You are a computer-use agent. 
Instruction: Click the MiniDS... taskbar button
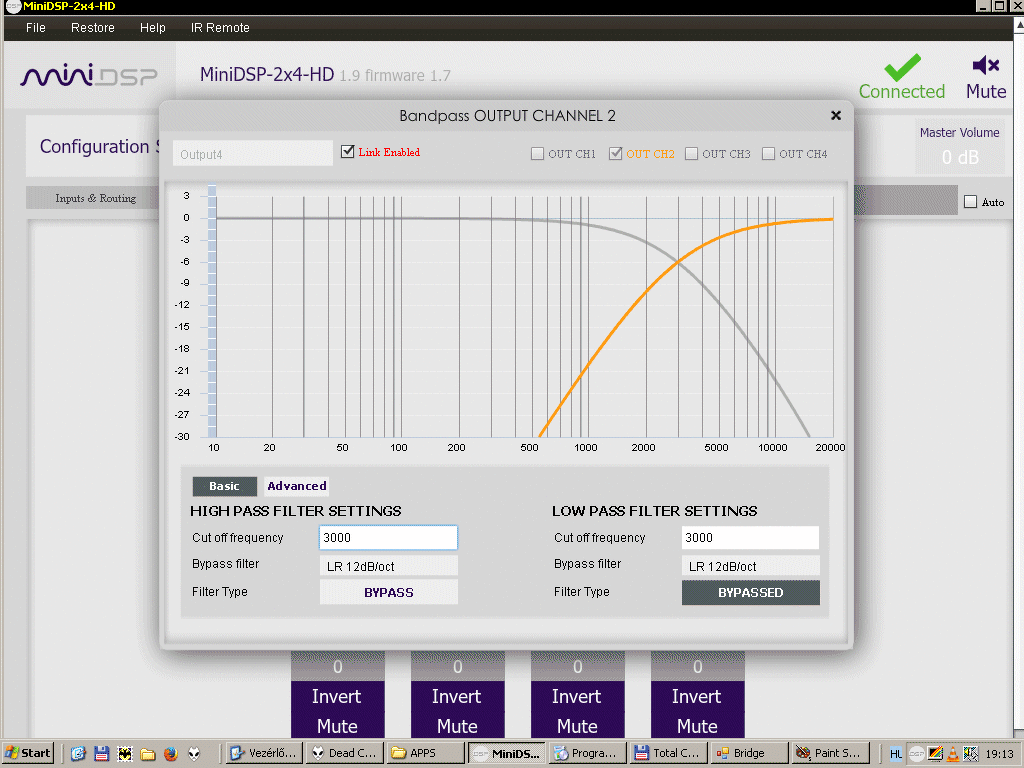(506, 753)
